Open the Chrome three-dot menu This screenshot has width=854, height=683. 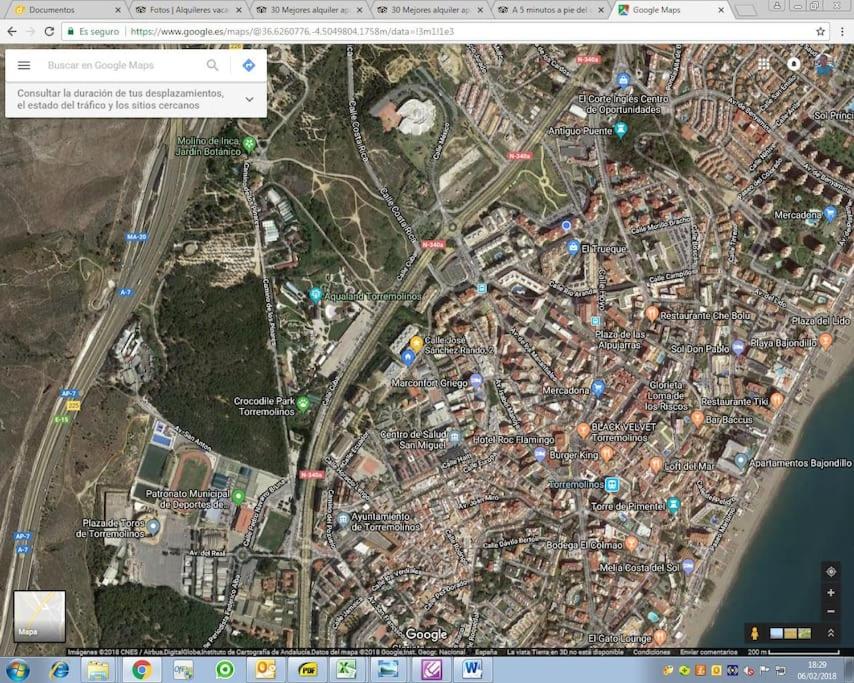pos(842,32)
